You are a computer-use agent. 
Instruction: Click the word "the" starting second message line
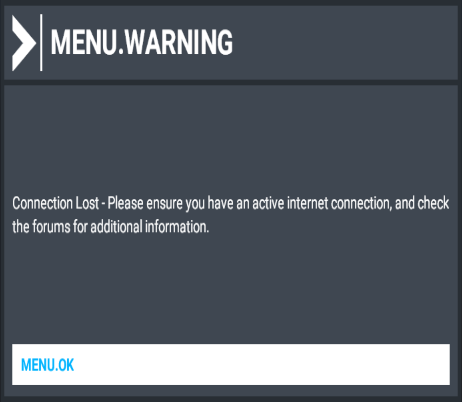tap(21, 227)
